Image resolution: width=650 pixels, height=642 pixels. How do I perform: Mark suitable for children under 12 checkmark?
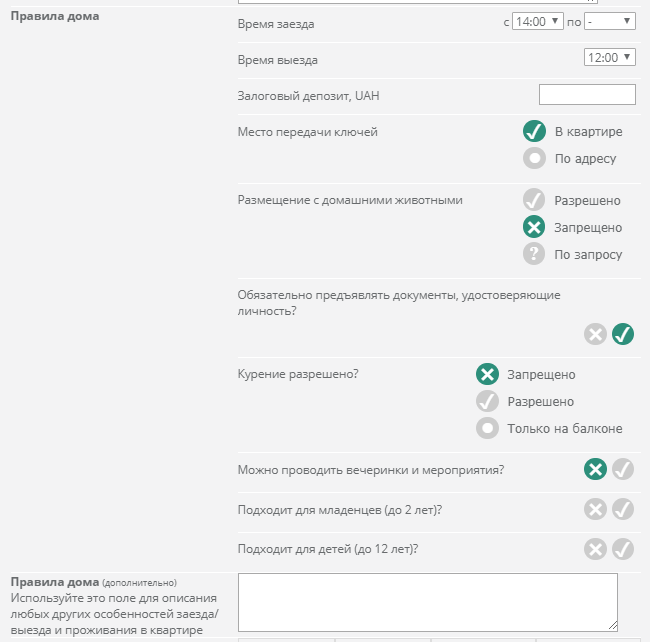(623, 549)
